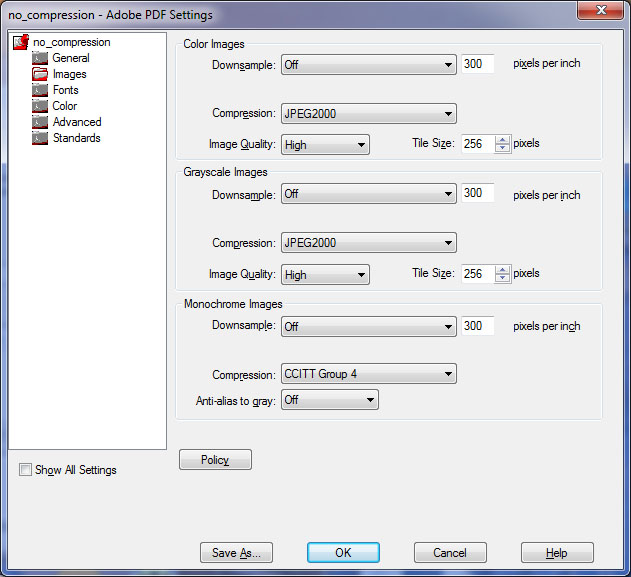Image resolution: width=631 pixels, height=577 pixels.
Task: Decrease Color Images Tile Size with down arrow
Action: (502, 148)
